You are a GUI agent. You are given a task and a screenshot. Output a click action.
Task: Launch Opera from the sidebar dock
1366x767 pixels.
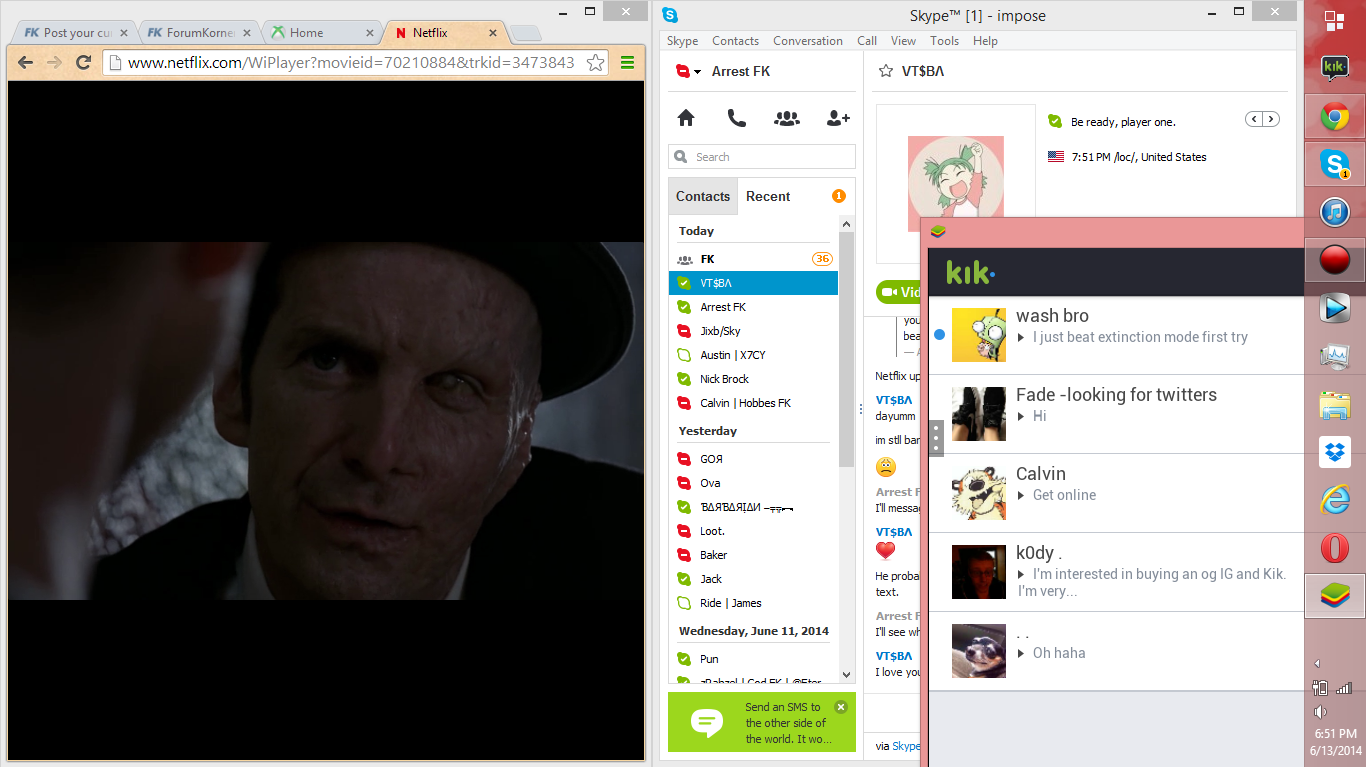pos(1335,548)
